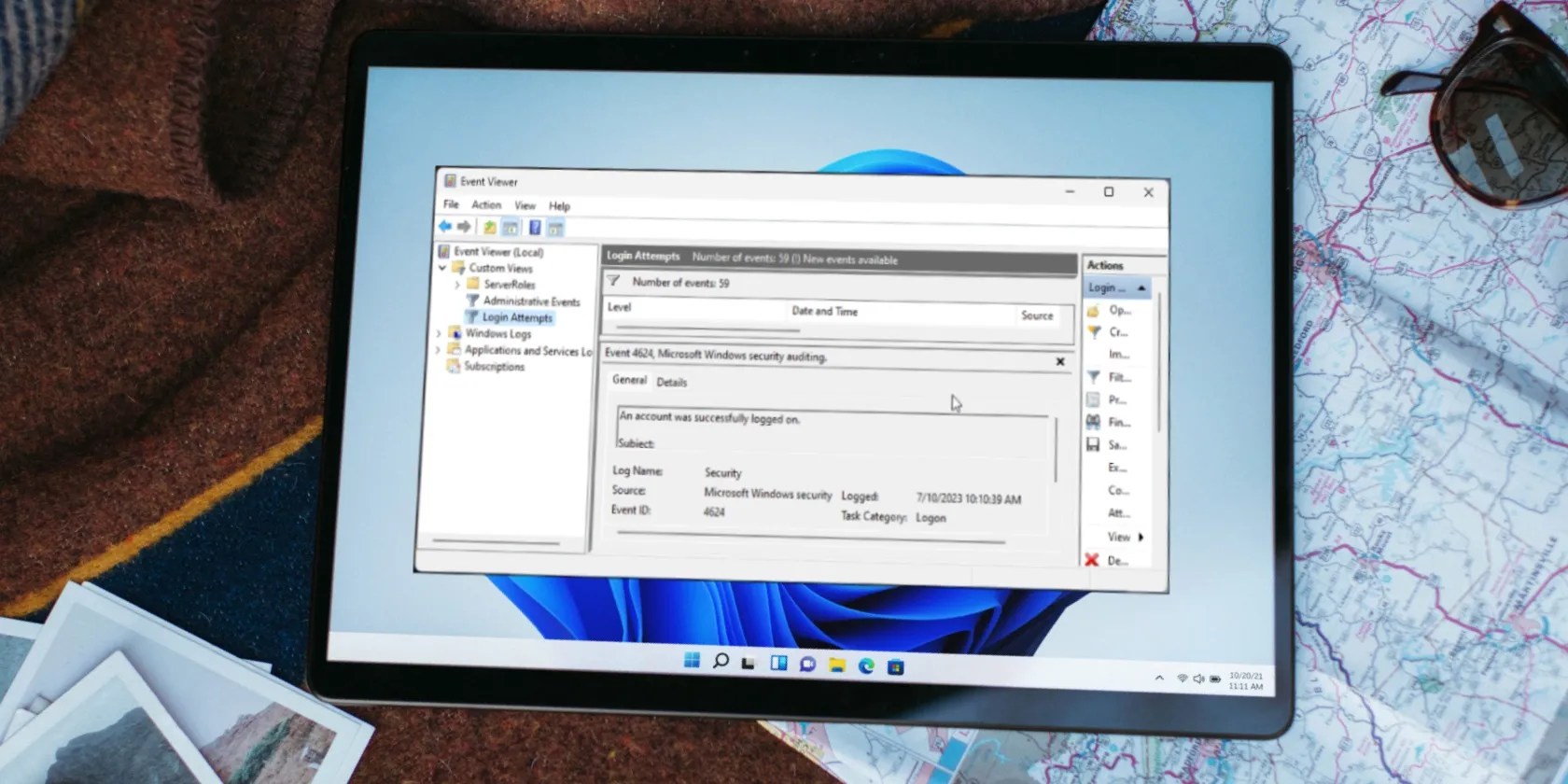This screenshot has width=1568, height=784.
Task: Open the View menu in menu bar
Action: [x=525, y=205]
